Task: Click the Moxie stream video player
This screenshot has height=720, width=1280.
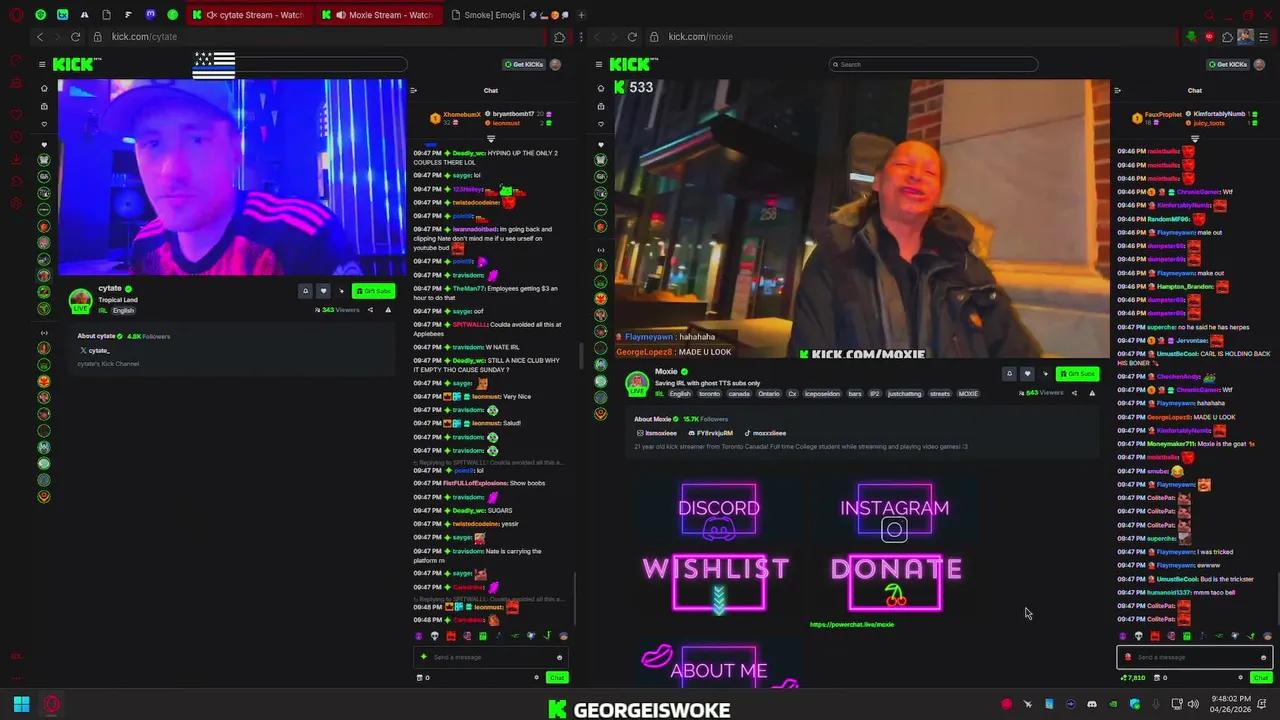Action: [861, 219]
